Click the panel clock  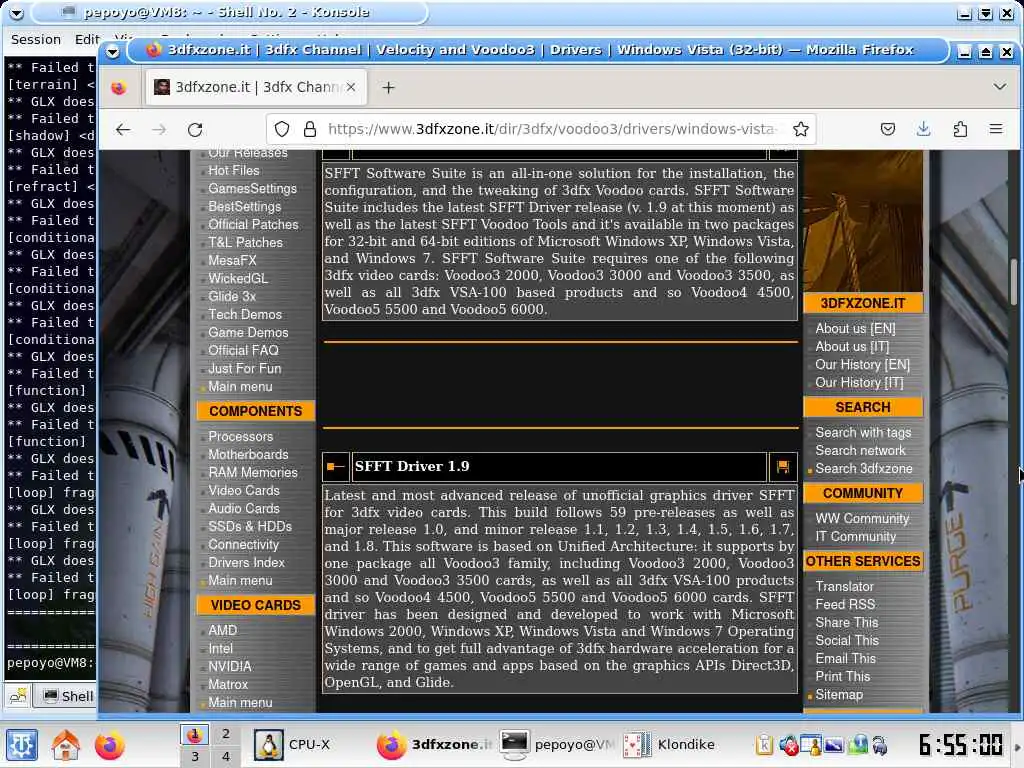[x=960, y=744]
